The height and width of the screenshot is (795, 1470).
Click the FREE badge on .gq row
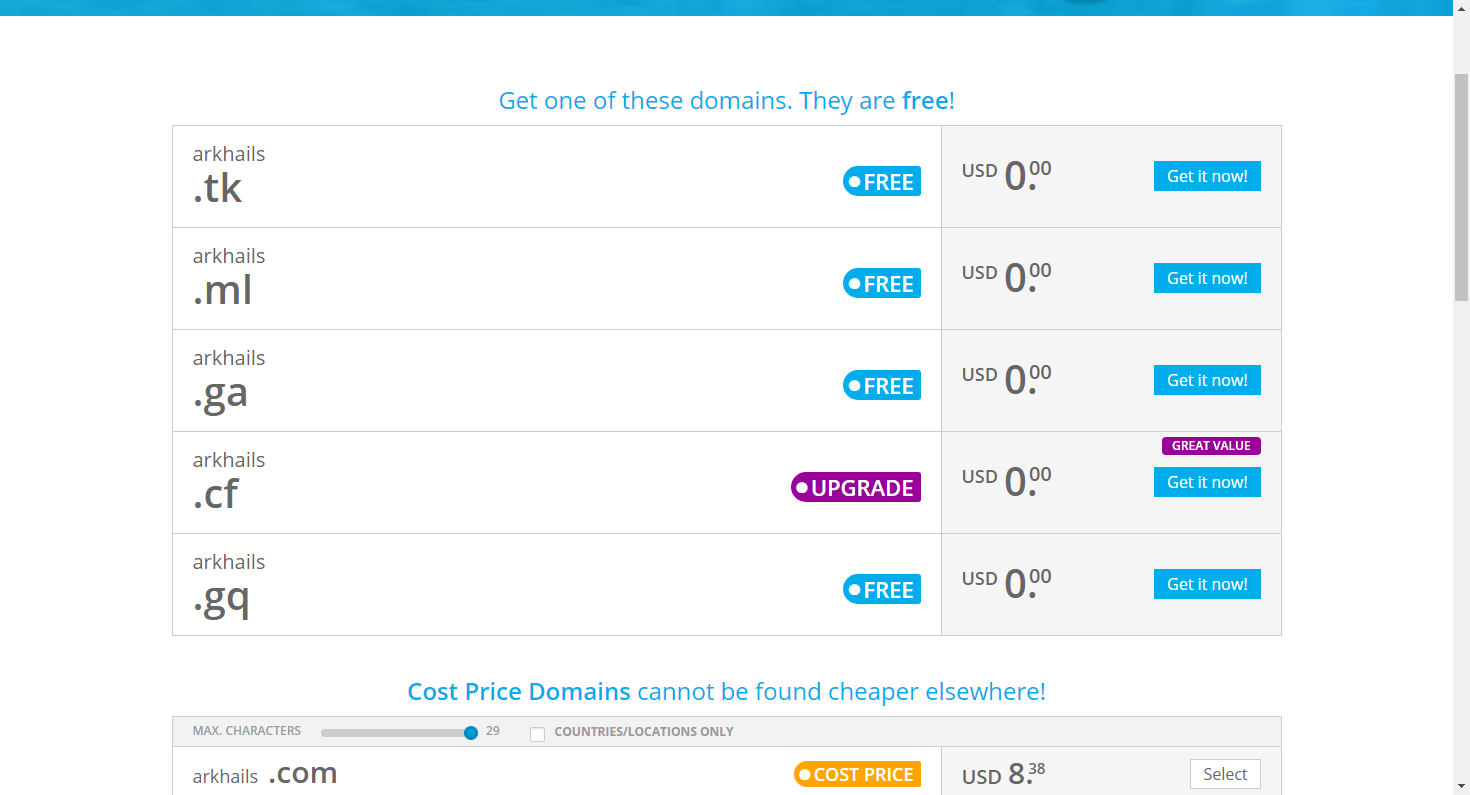882,590
